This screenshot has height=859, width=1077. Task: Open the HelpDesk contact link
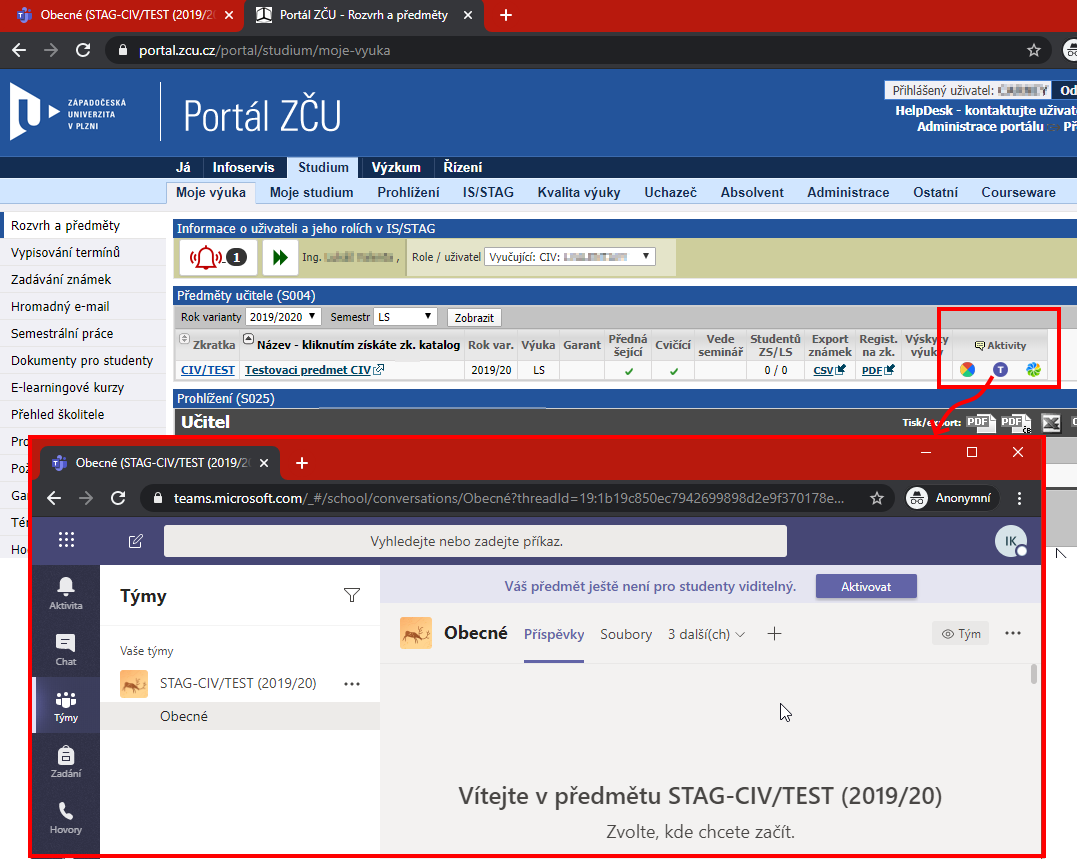986,111
